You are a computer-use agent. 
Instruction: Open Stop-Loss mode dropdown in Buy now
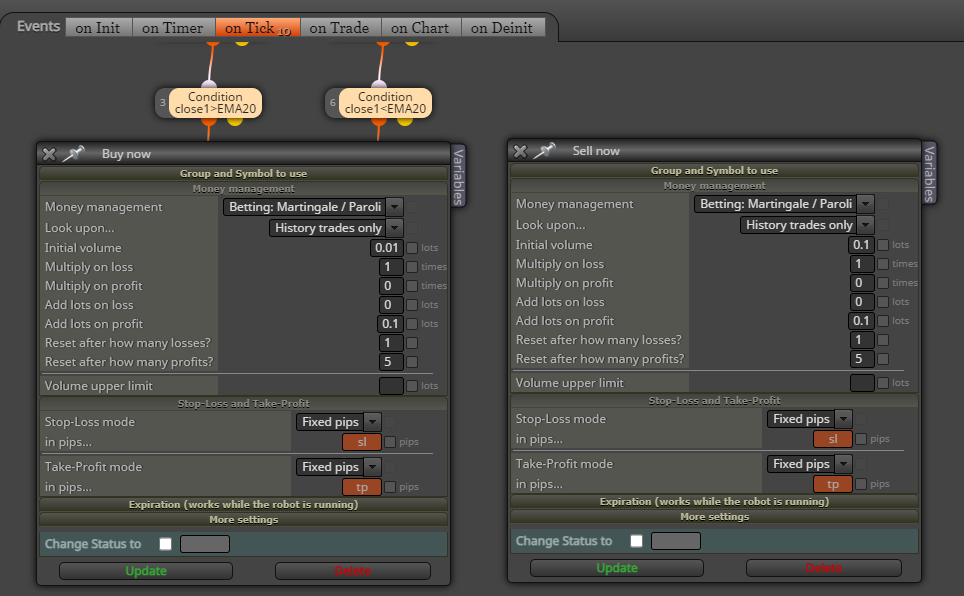pyautogui.click(x=338, y=421)
